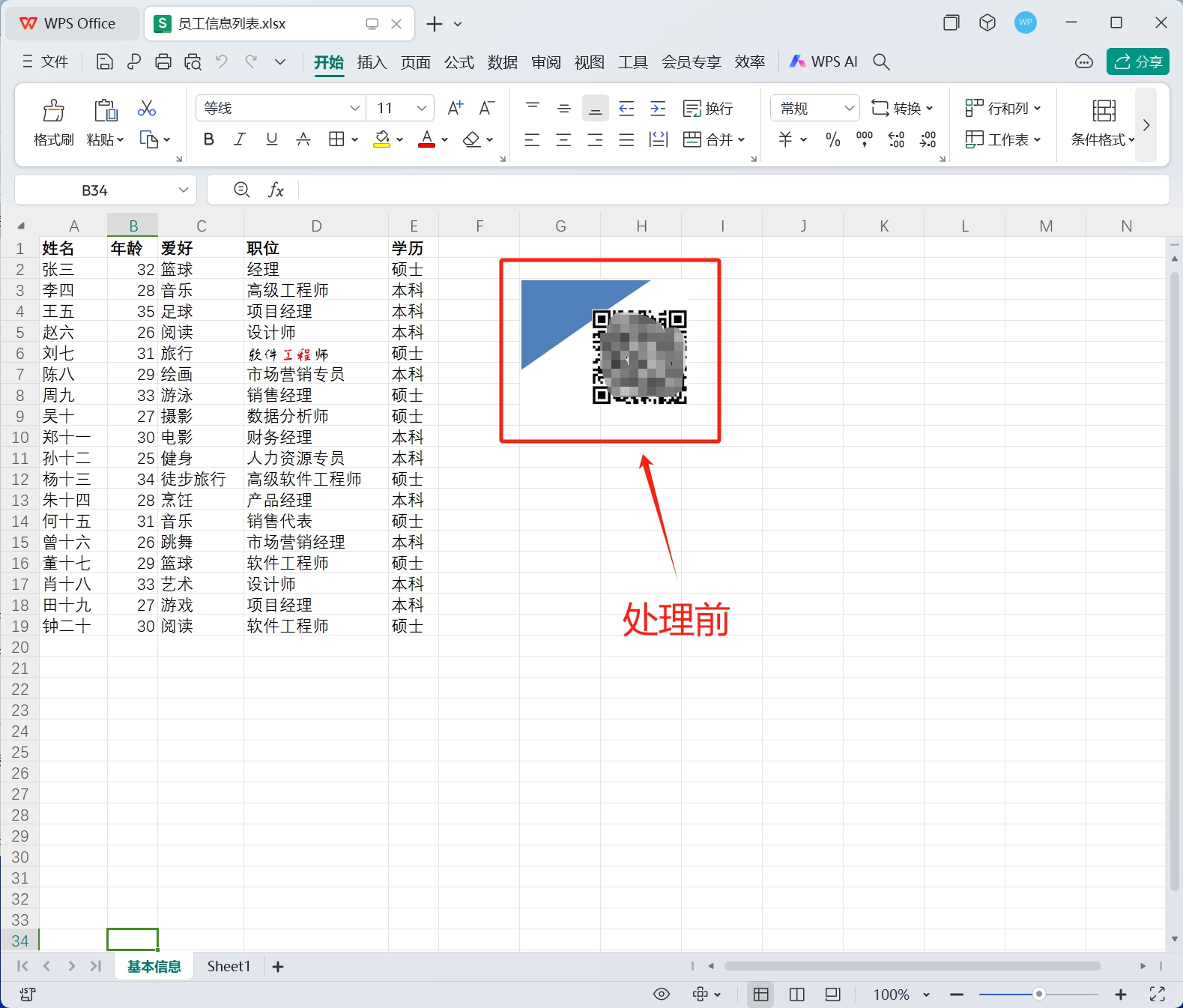
Task: Click the 转换 Convert button
Action: click(x=902, y=109)
